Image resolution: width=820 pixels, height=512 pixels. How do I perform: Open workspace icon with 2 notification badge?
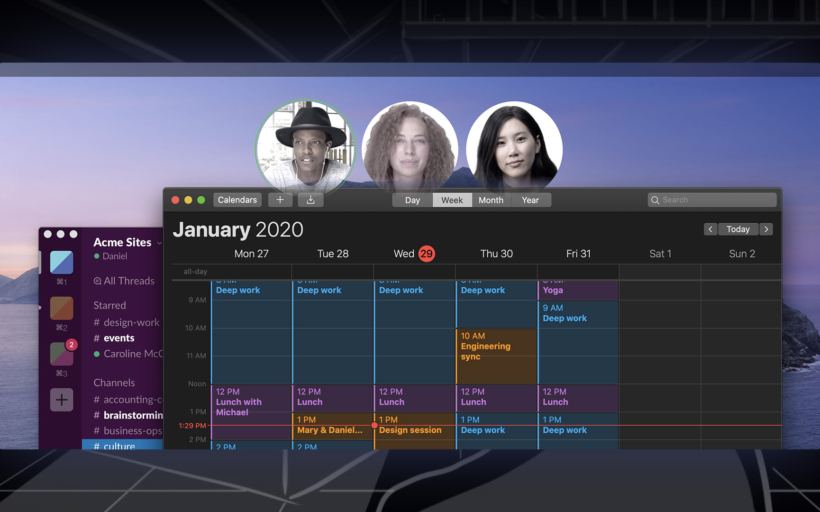pyautogui.click(x=61, y=354)
